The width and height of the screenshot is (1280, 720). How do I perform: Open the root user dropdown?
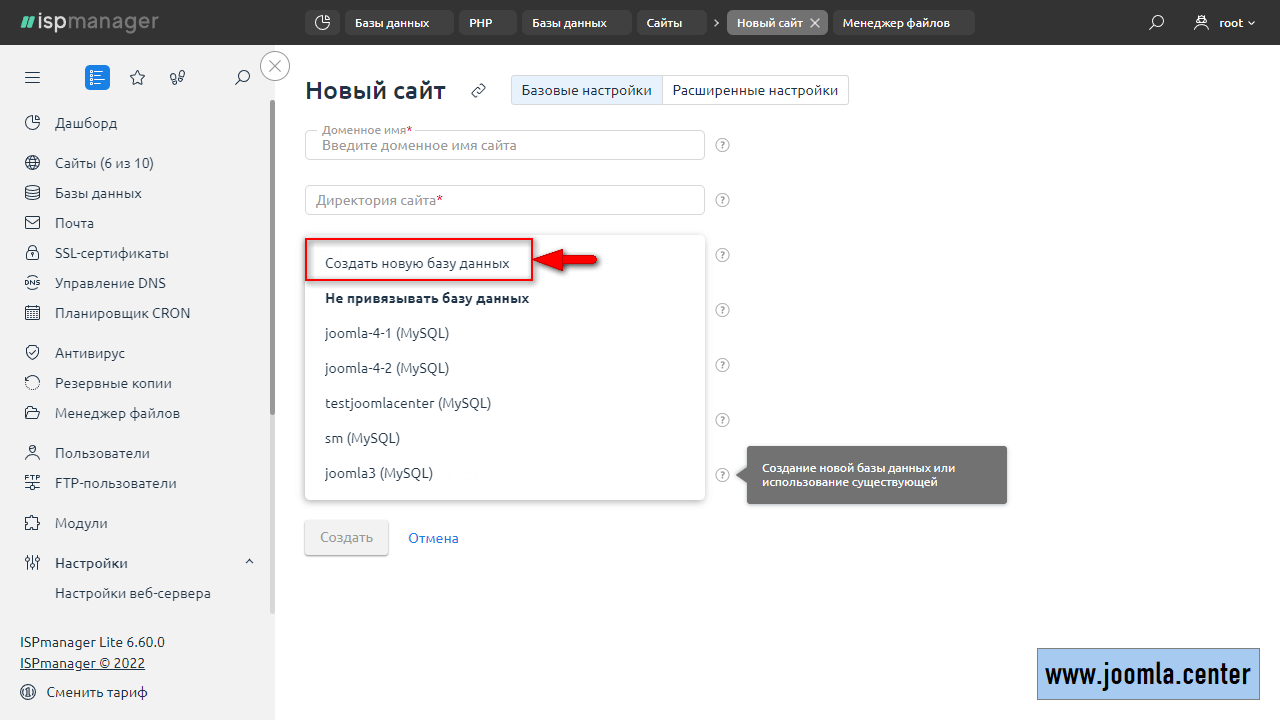click(1226, 23)
